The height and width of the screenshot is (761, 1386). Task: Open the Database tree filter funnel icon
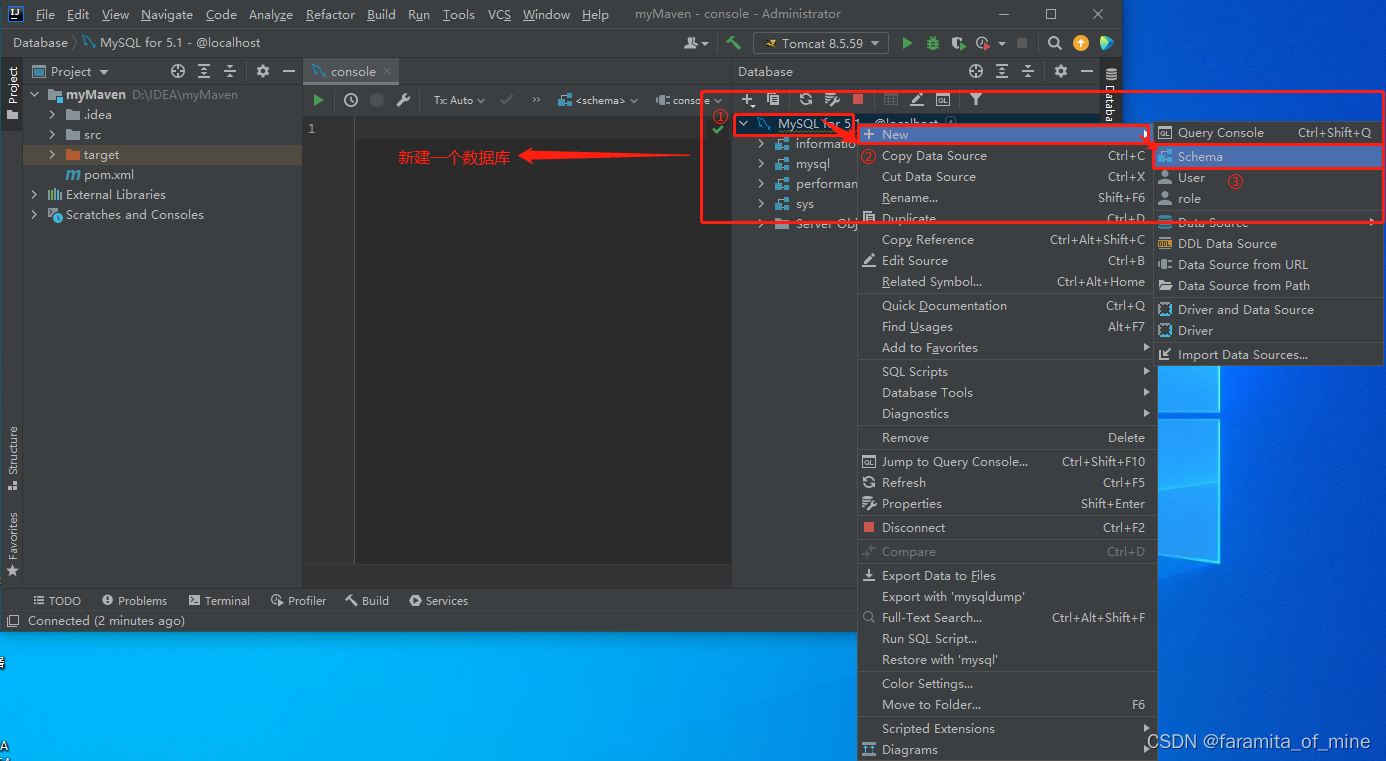(x=976, y=99)
